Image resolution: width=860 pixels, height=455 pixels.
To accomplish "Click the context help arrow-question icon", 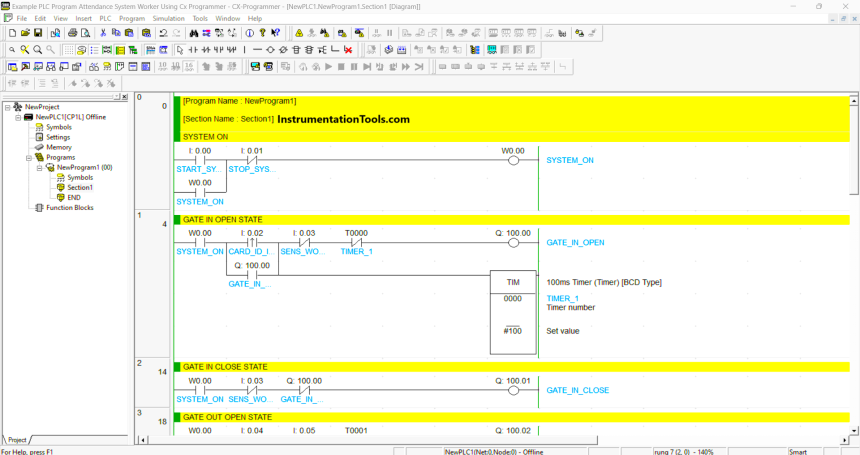I will (275, 33).
